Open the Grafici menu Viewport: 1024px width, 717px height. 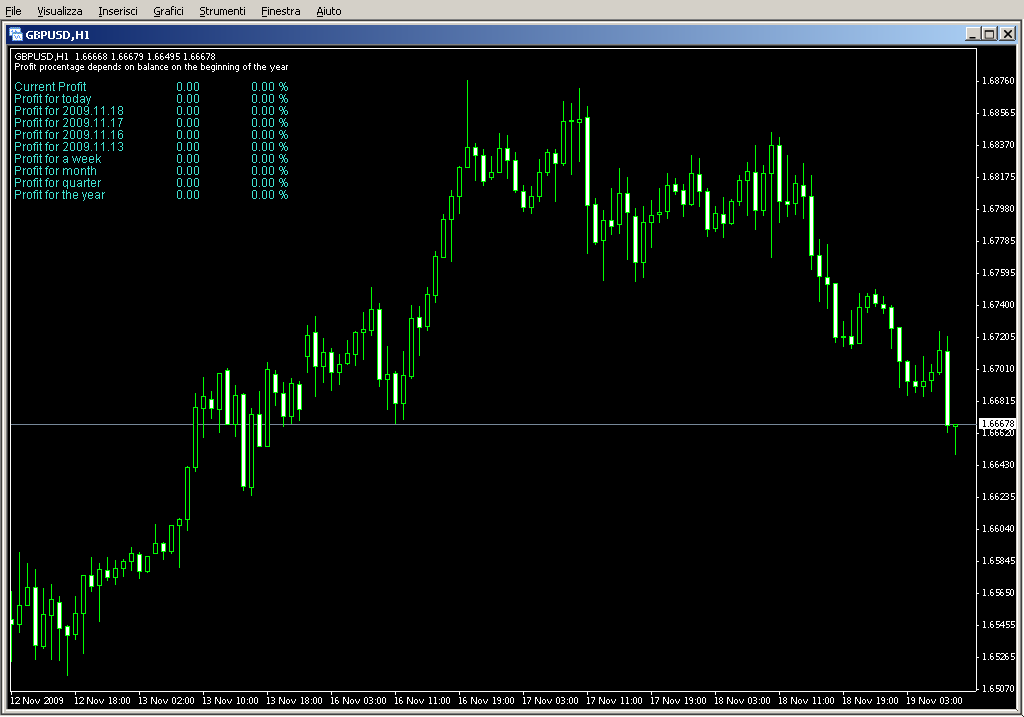click(168, 11)
